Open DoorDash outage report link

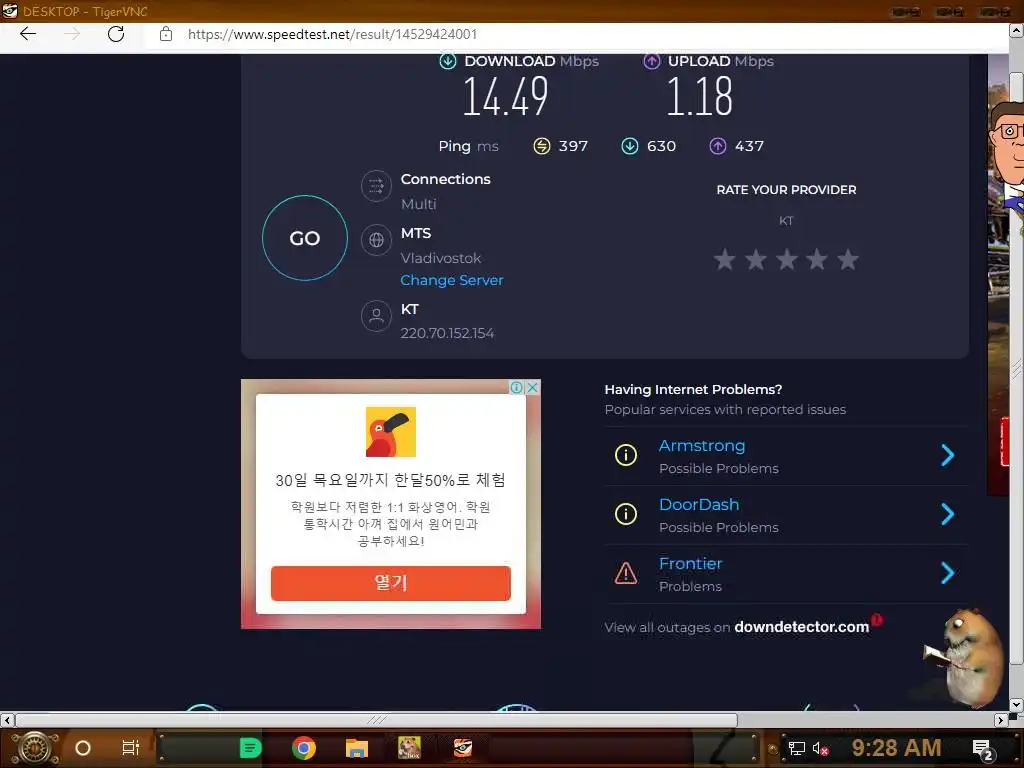[x=699, y=505]
